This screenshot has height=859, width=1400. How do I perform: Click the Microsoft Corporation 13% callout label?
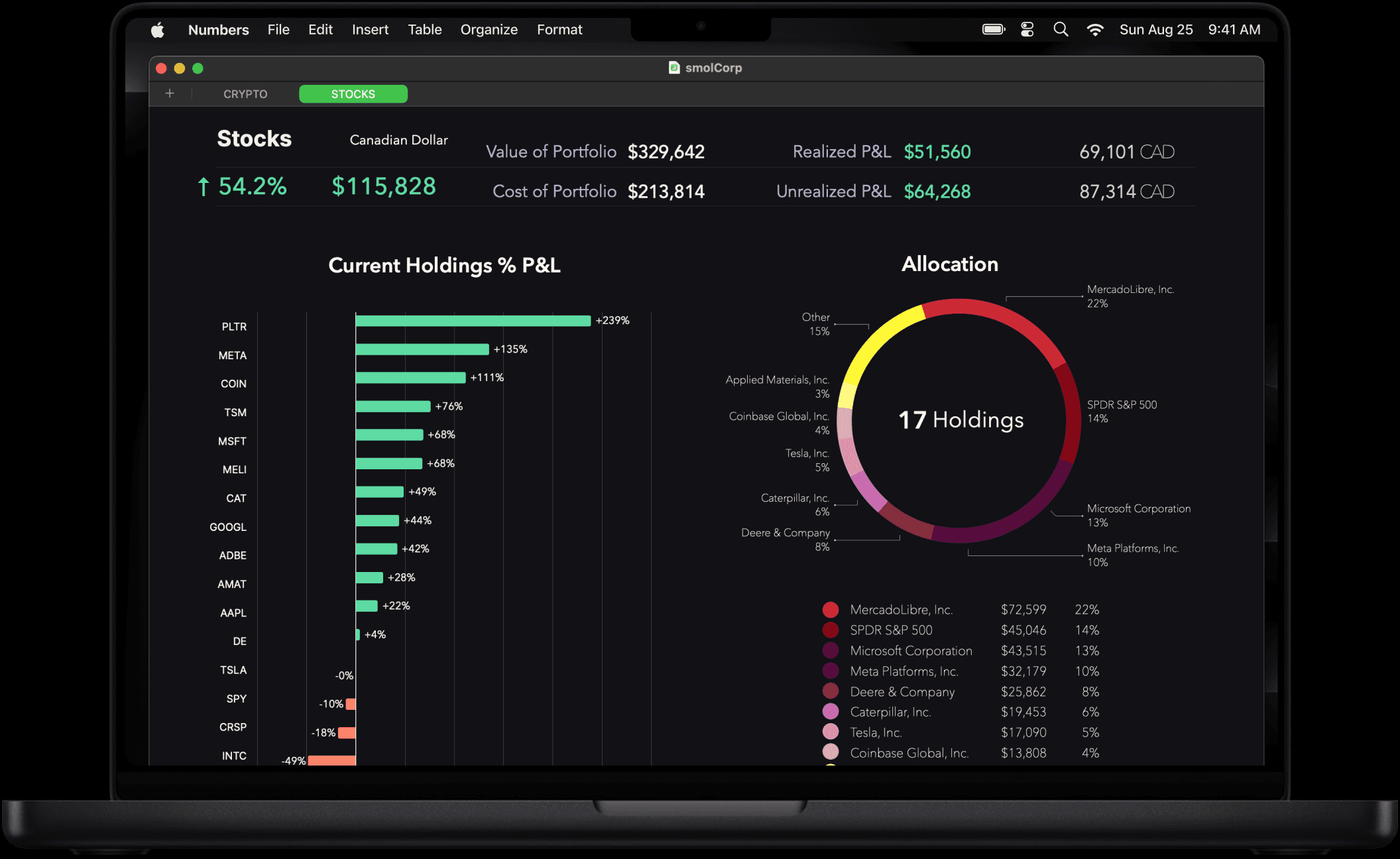(1139, 515)
